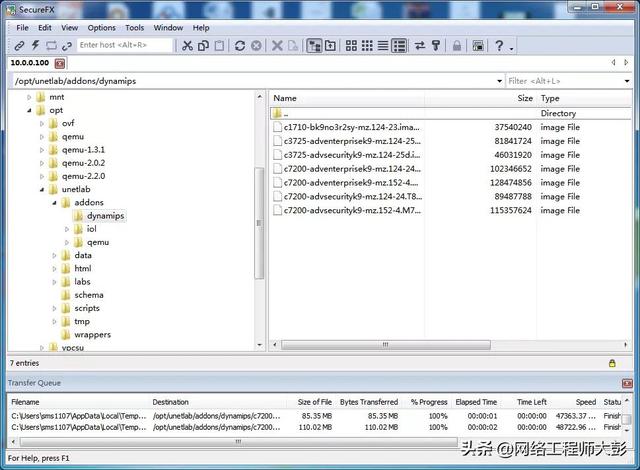Screen dimensions: 640x470
Task: Click the padlock icon in toolbar
Action: click(457, 45)
